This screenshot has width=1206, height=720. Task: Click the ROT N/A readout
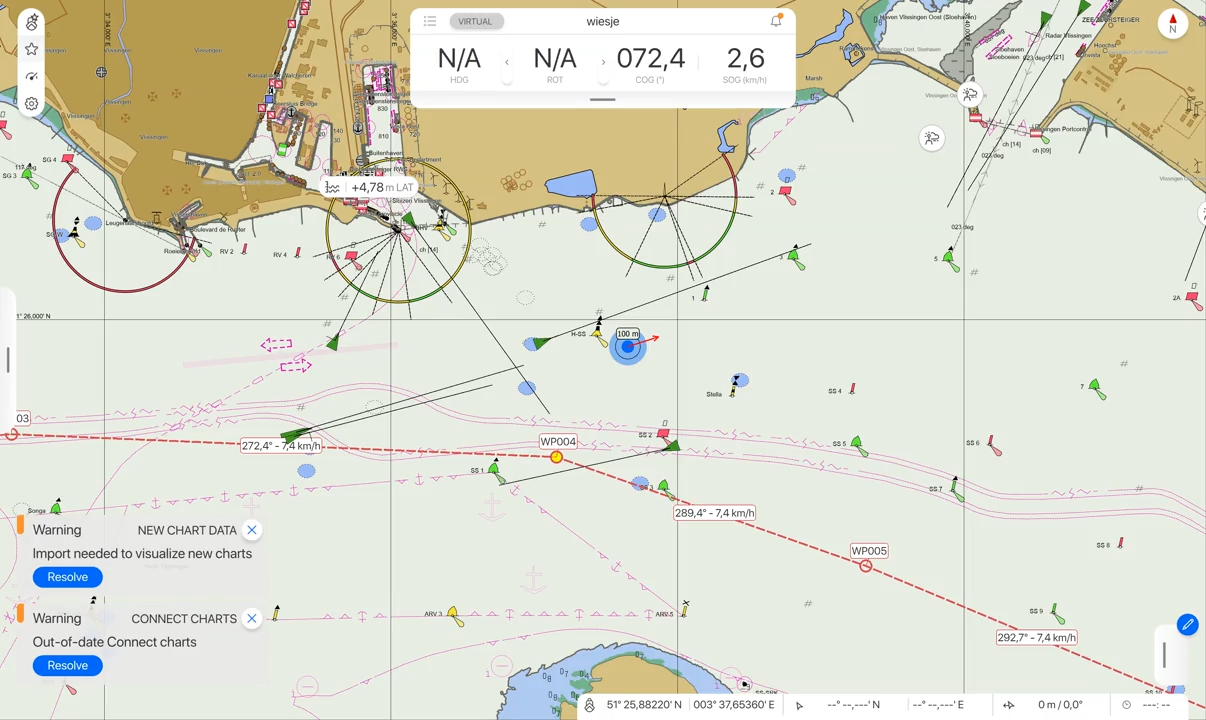click(555, 65)
